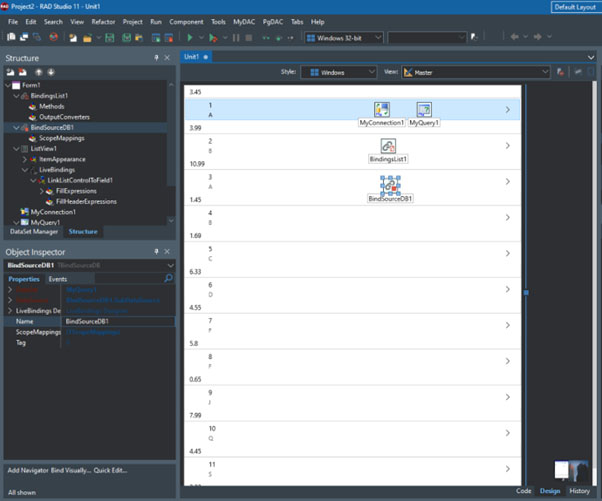Switch to the Events tab
The image size is (602, 501).
click(58, 279)
